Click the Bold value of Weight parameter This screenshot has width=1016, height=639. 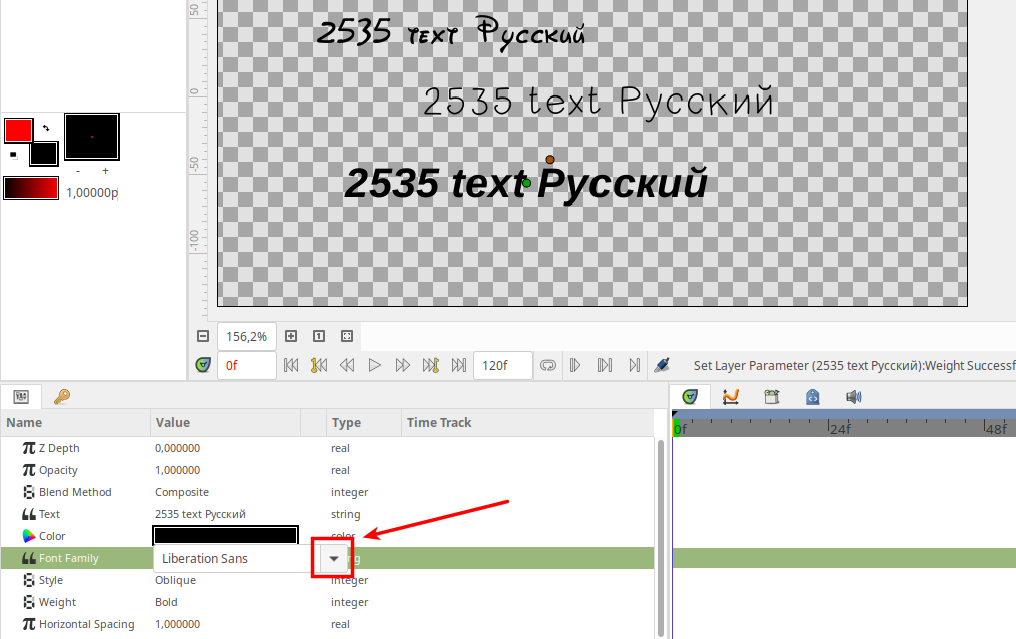pos(166,602)
